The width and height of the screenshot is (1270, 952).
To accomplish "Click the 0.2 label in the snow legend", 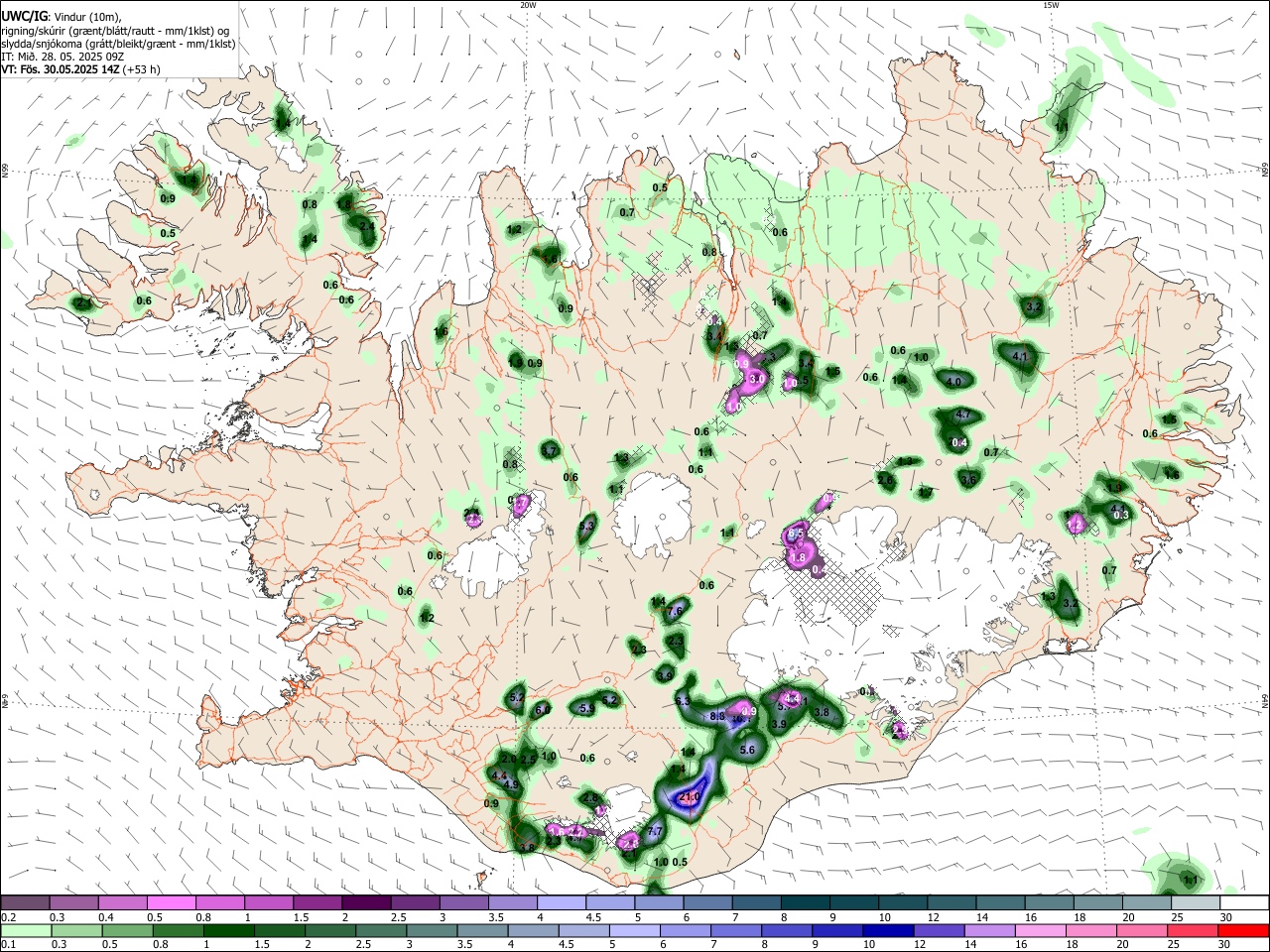I will tap(8, 917).
